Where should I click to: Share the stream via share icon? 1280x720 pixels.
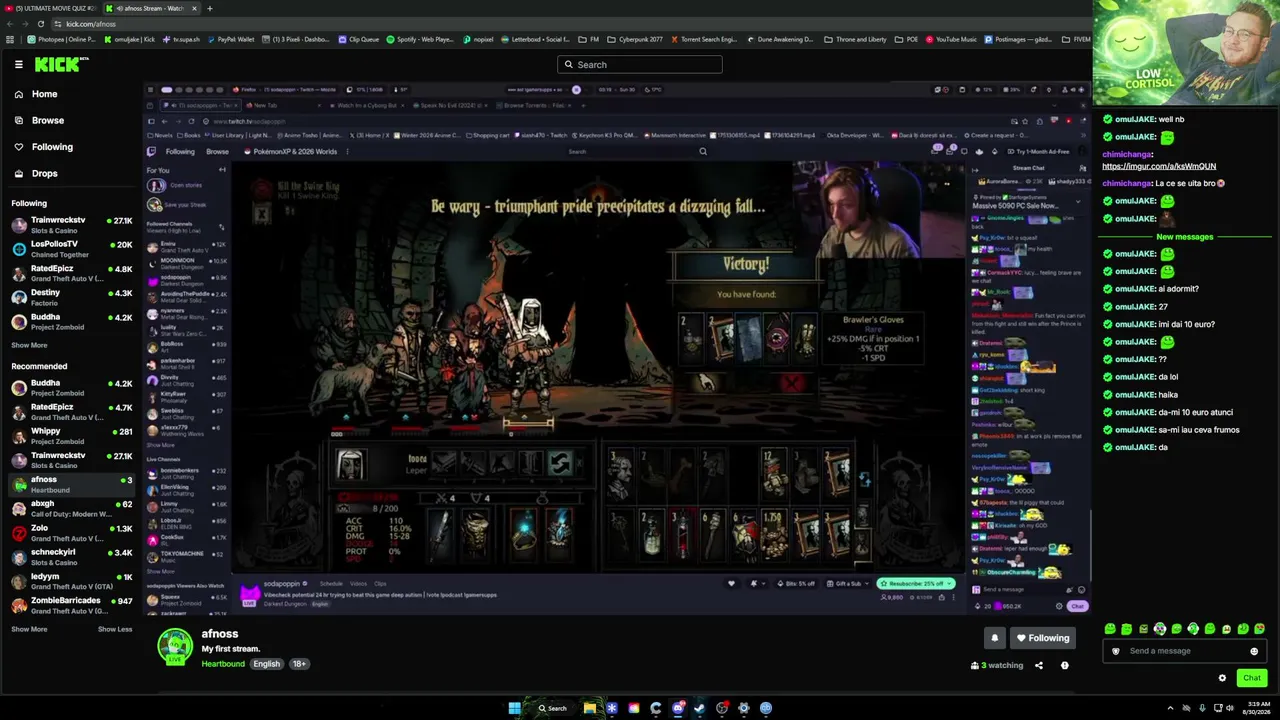1038,665
